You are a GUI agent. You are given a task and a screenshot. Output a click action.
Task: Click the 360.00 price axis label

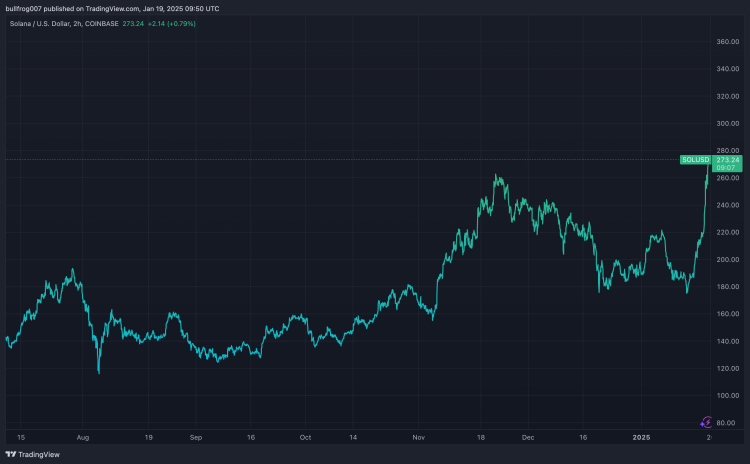coord(728,42)
